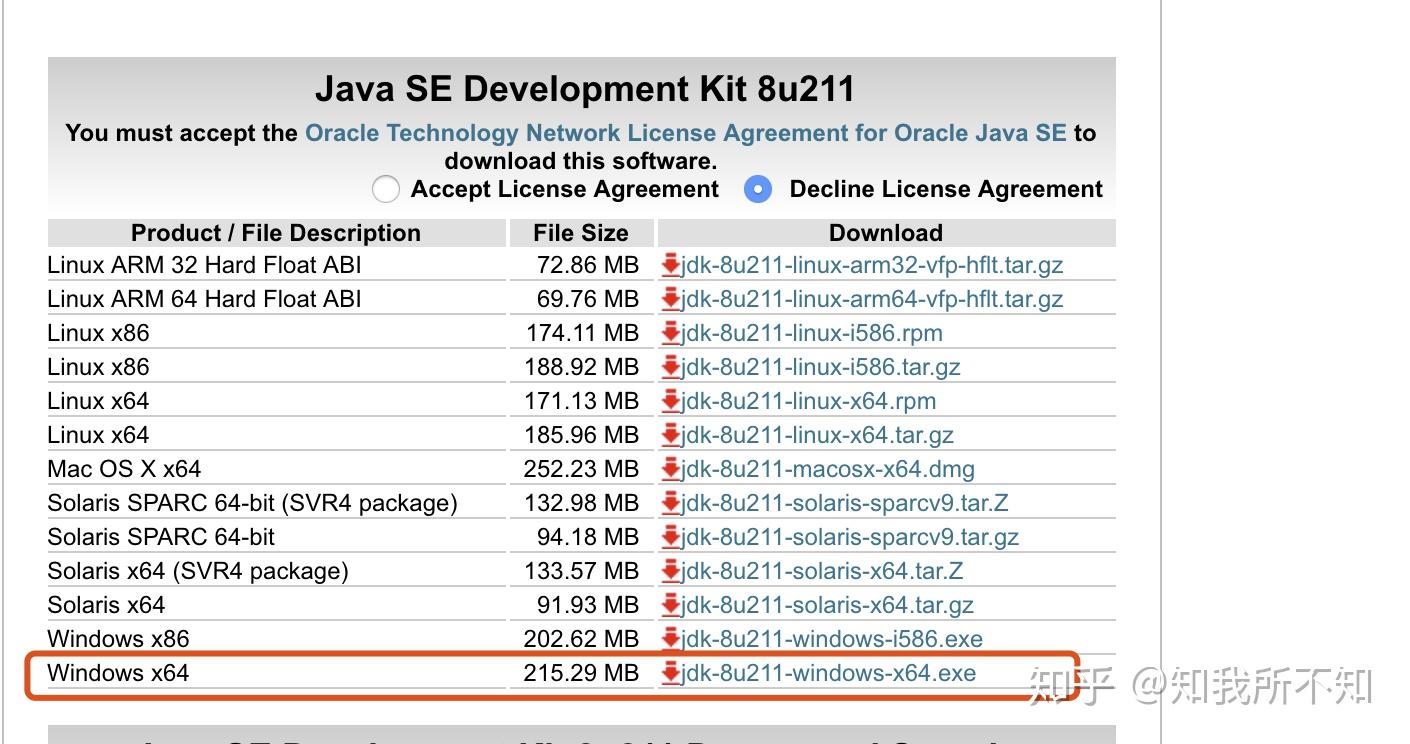1410x744 pixels.
Task: Click the File Size column header
Action: (x=581, y=233)
